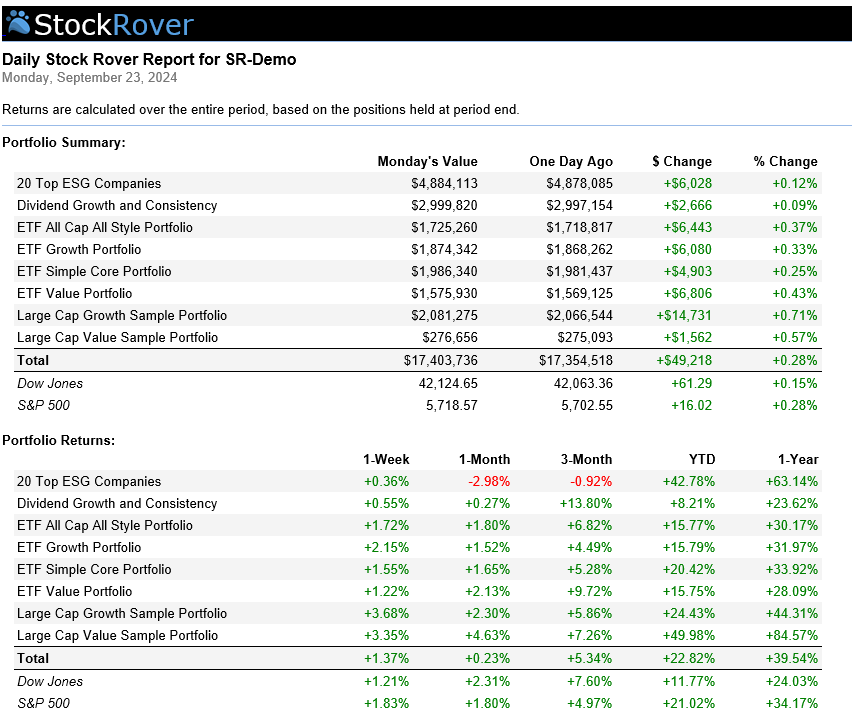This screenshot has width=863, height=727.
Task: Click the Monday's Value column header
Action: coord(427,161)
